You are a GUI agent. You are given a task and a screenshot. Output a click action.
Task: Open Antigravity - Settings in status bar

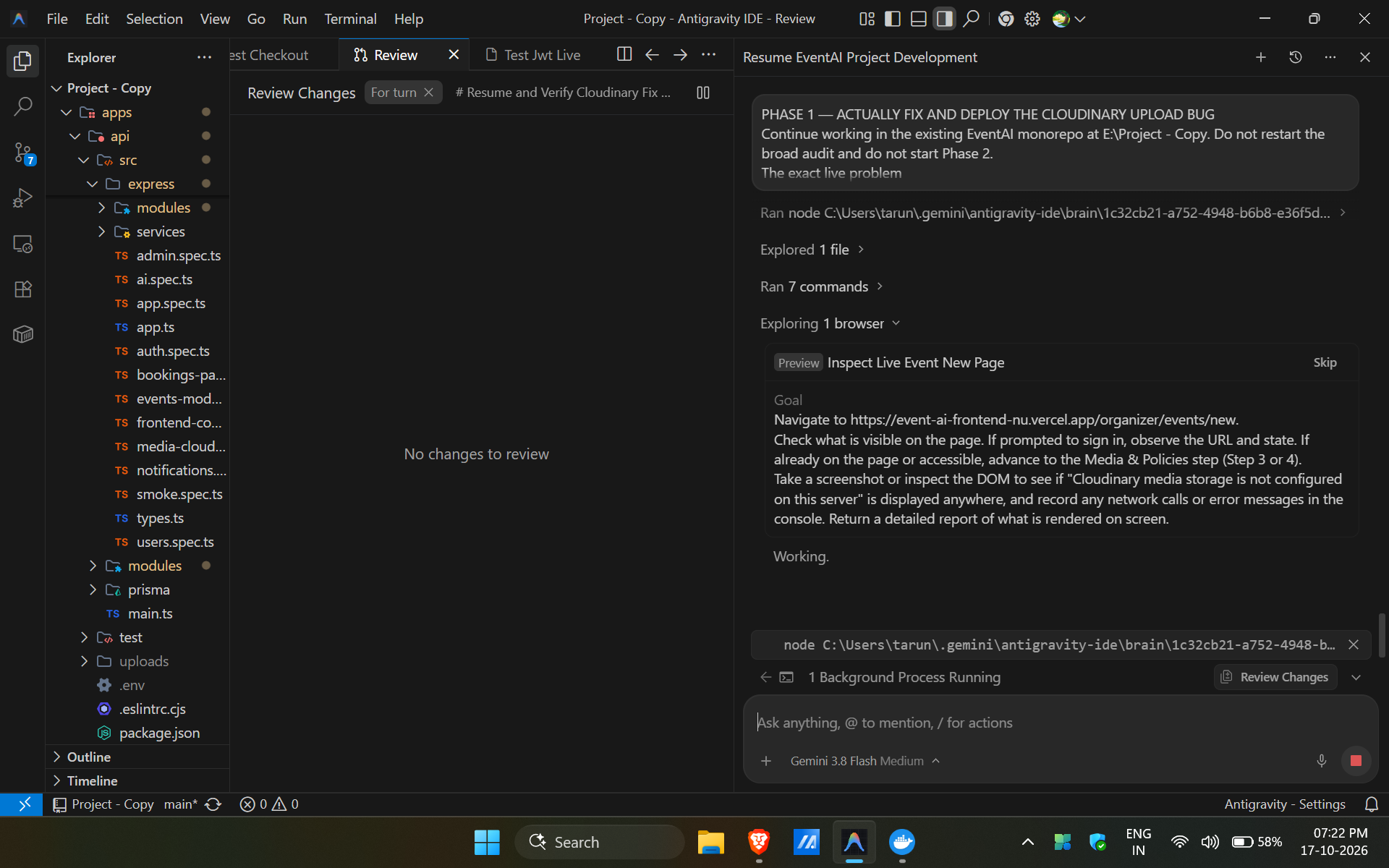tap(1285, 804)
